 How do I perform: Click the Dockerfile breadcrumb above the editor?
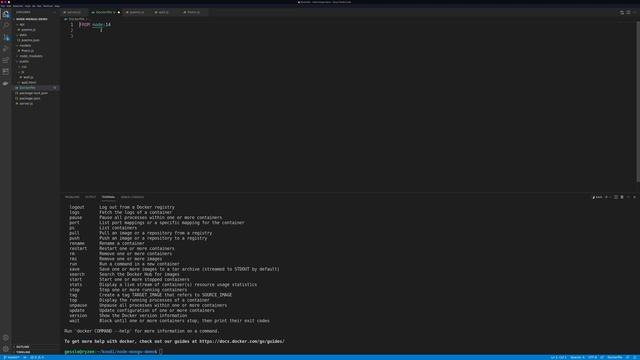pyautogui.click(x=76, y=19)
